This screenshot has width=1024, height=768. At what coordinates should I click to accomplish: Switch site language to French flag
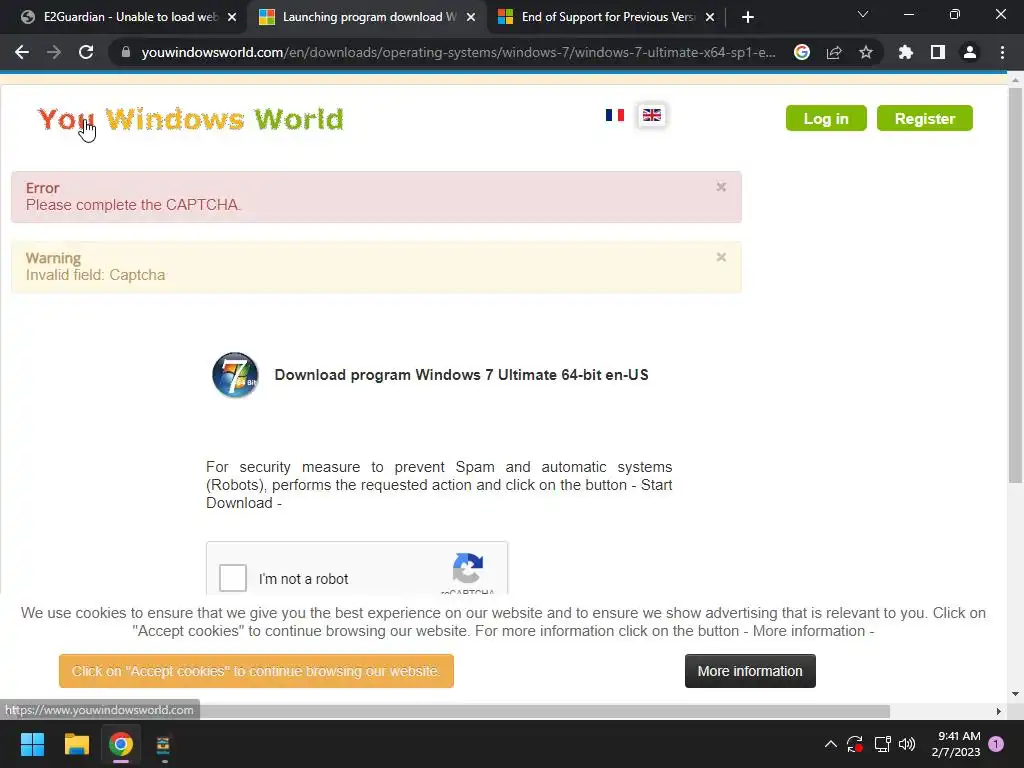point(615,115)
